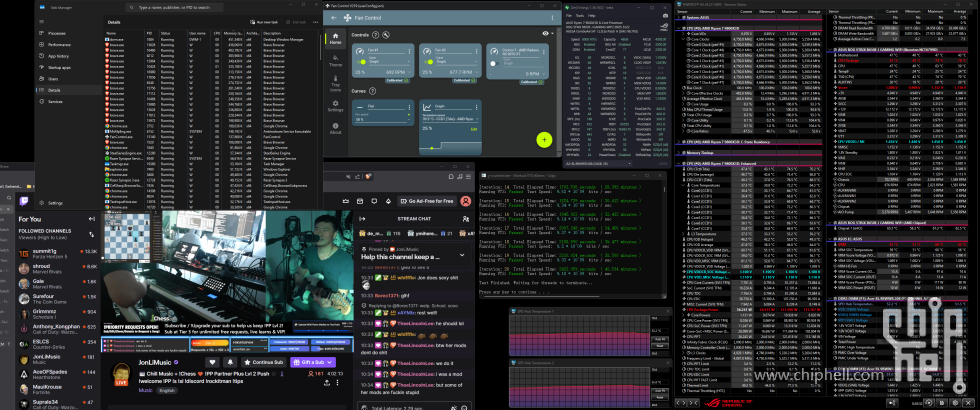The height and width of the screenshot is (410, 980).
Task: Toggle the Fan #2 control switch
Action: (x=428, y=62)
